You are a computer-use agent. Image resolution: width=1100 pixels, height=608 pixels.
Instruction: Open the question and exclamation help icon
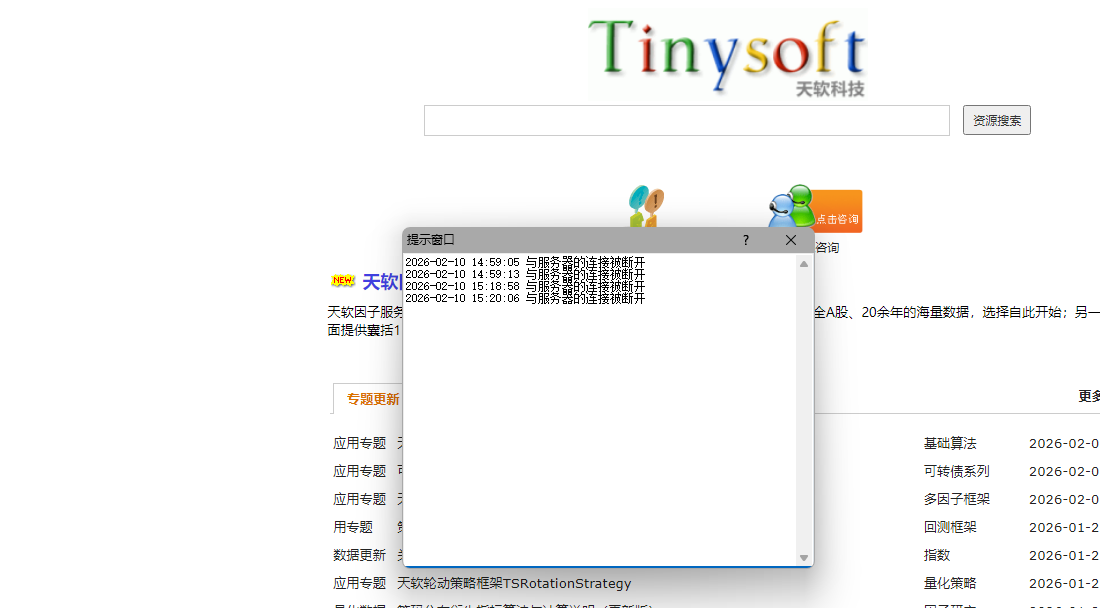click(x=646, y=206)
